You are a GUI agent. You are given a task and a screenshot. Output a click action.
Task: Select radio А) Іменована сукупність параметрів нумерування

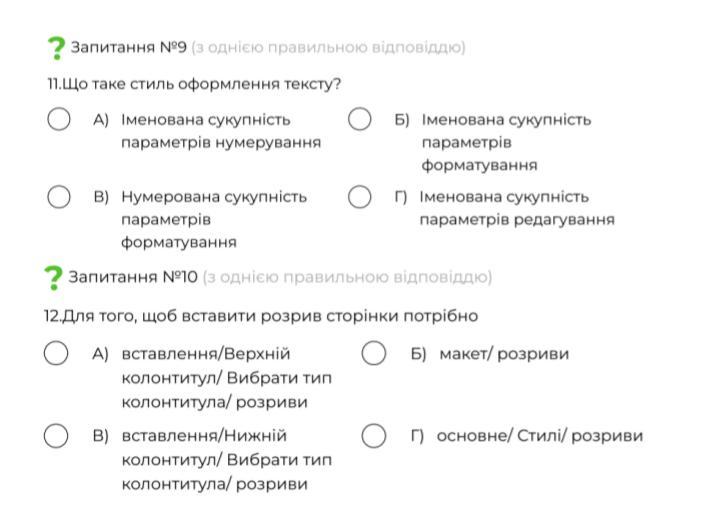coord(59,119)
